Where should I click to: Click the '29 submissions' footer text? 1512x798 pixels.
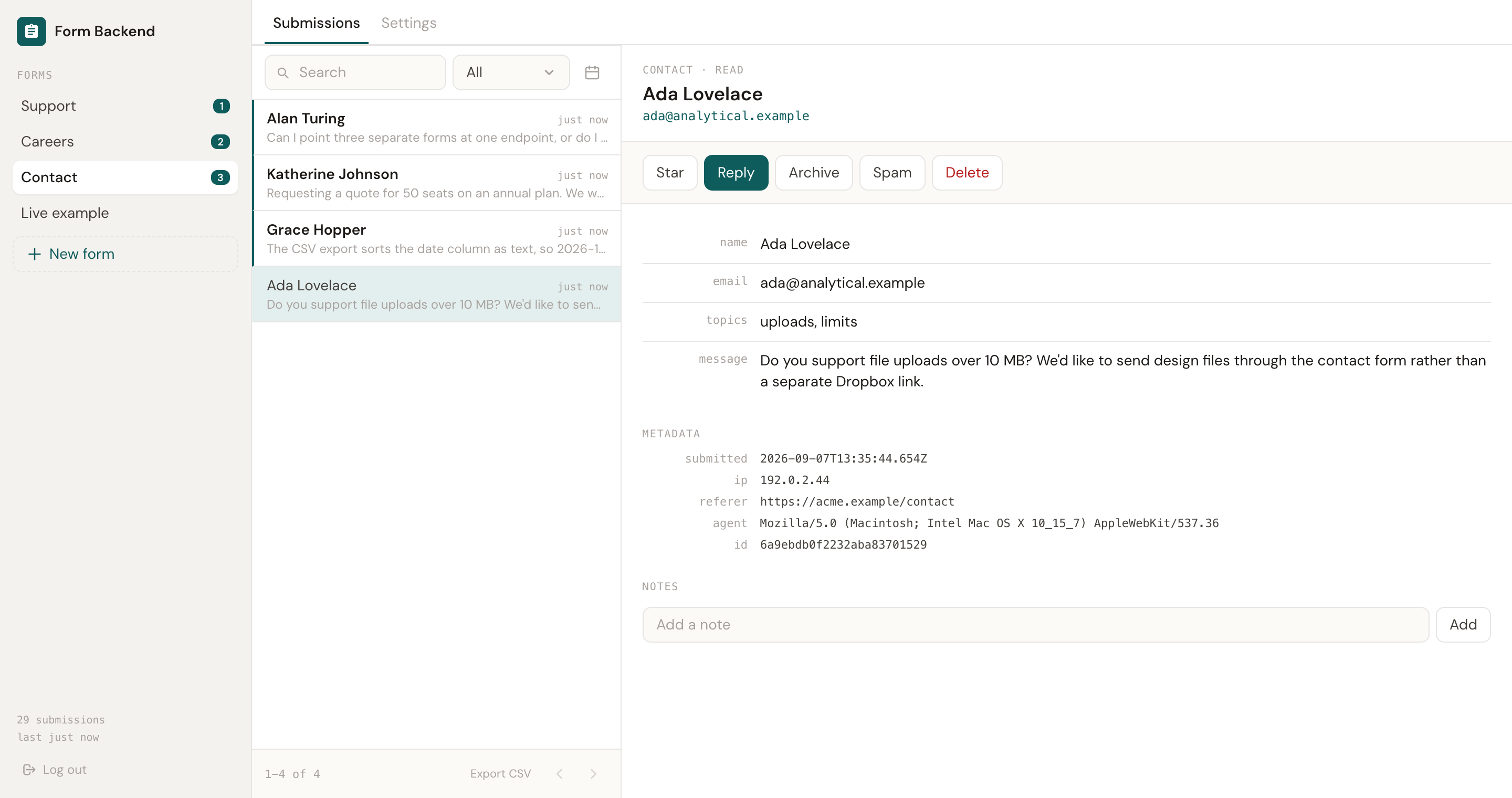[x=61, y=719]
